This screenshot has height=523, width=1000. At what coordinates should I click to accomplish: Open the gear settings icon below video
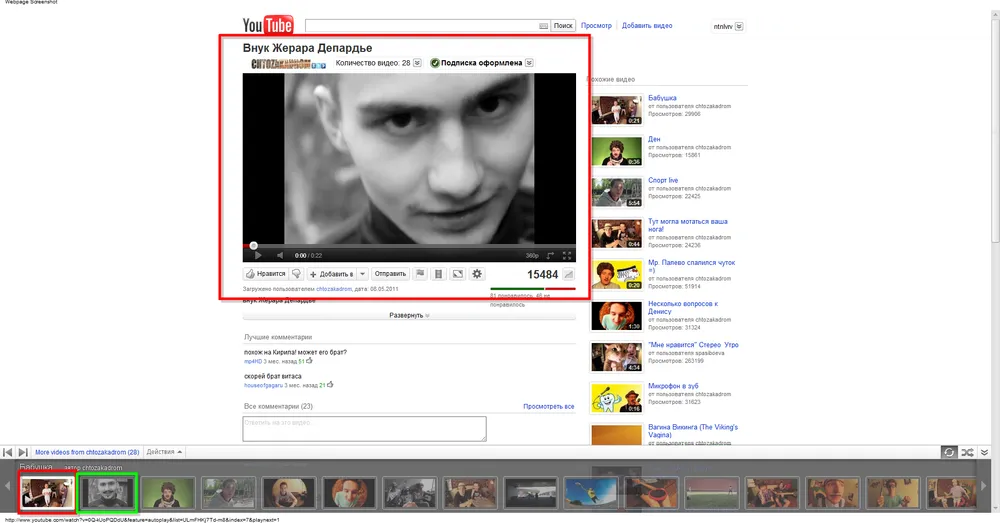pyautogui.click(x=477, y=274)
